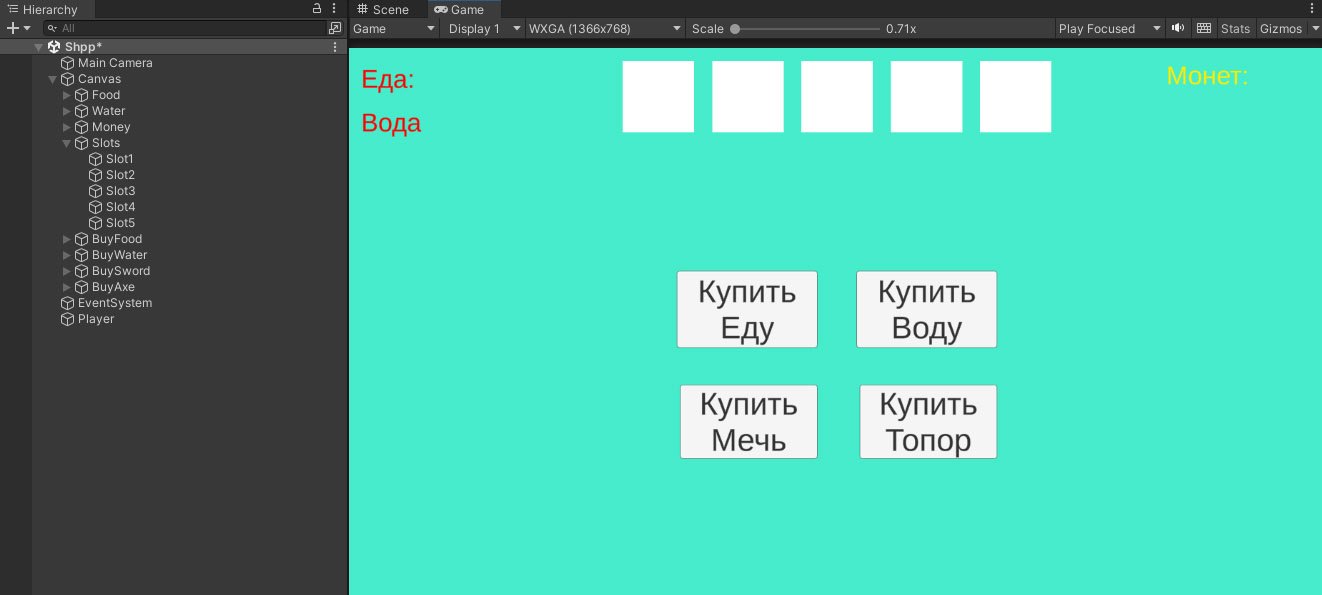Toggle the Gizmos button
The image size is (1322, 595).
tap(1280, 29)
